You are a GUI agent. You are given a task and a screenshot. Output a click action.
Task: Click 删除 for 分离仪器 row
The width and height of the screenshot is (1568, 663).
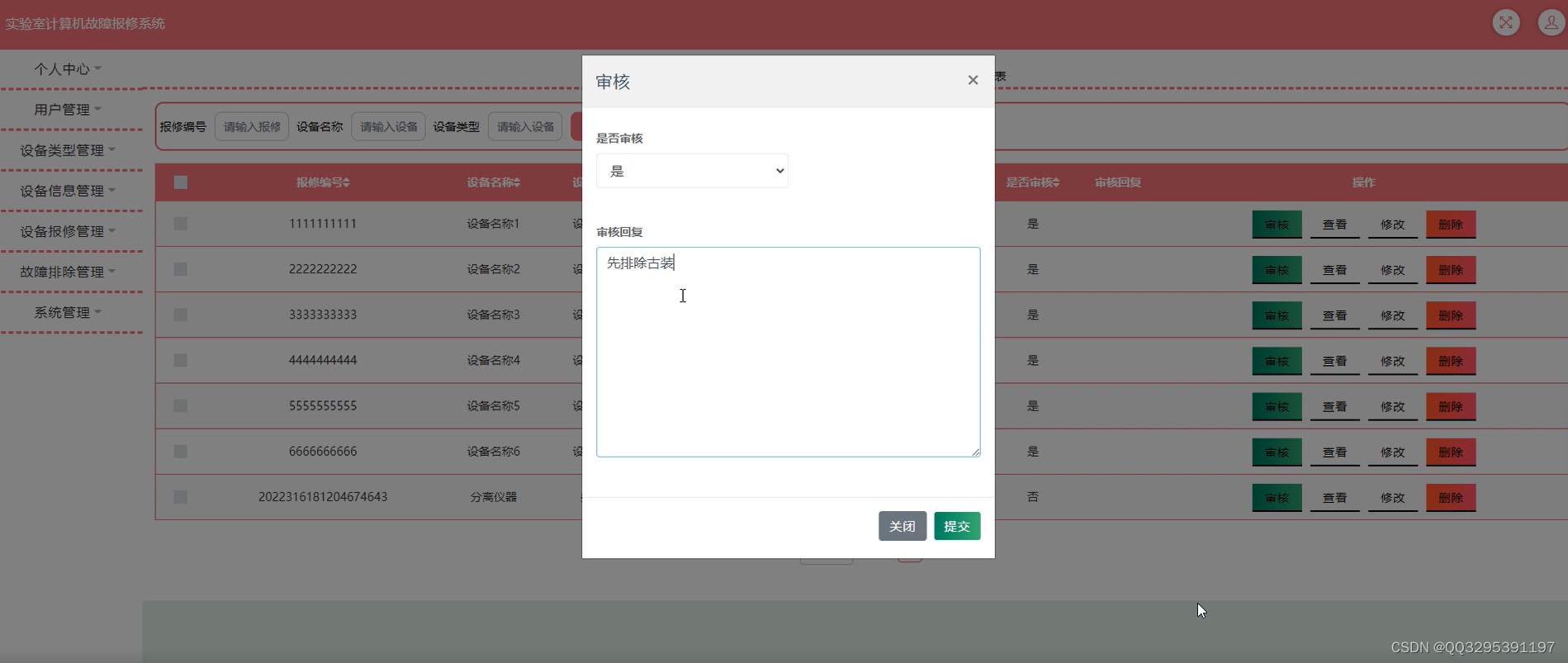pos(1451,498)
